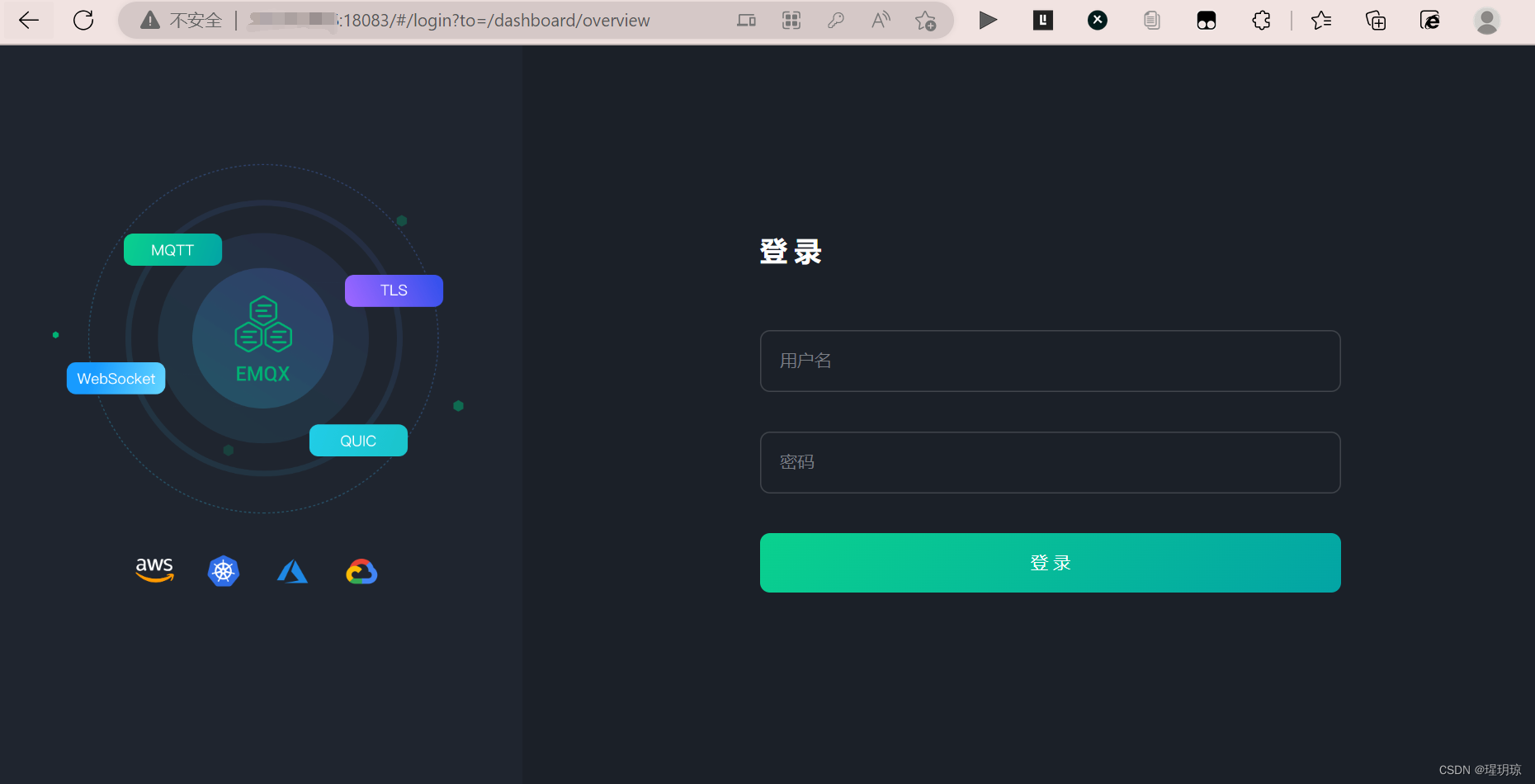This screenshot has height=784, width=1535.
Task: Click the browser back arrow
Action: point(29,21)
